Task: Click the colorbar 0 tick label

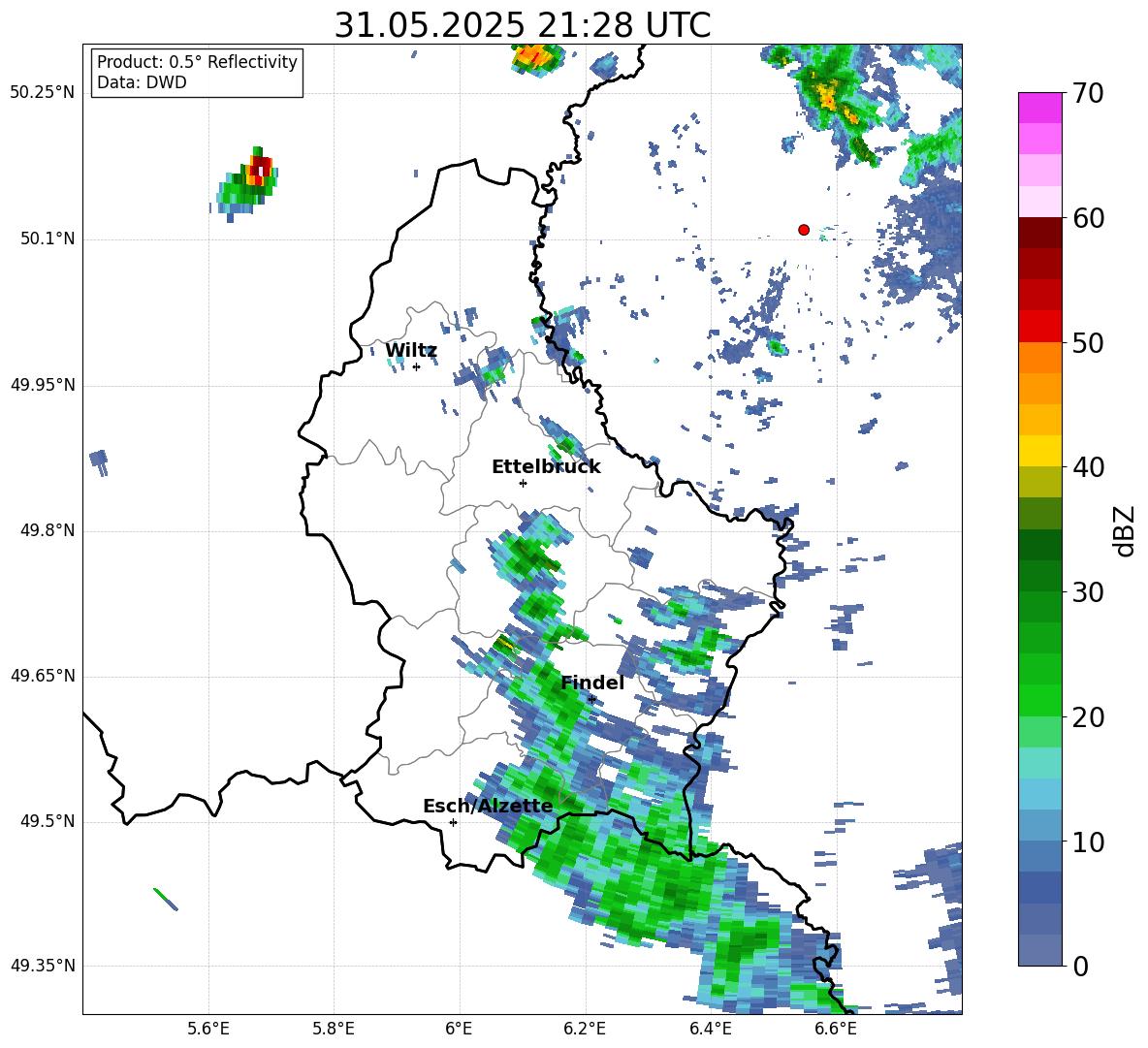Action: click(1080, 967)
